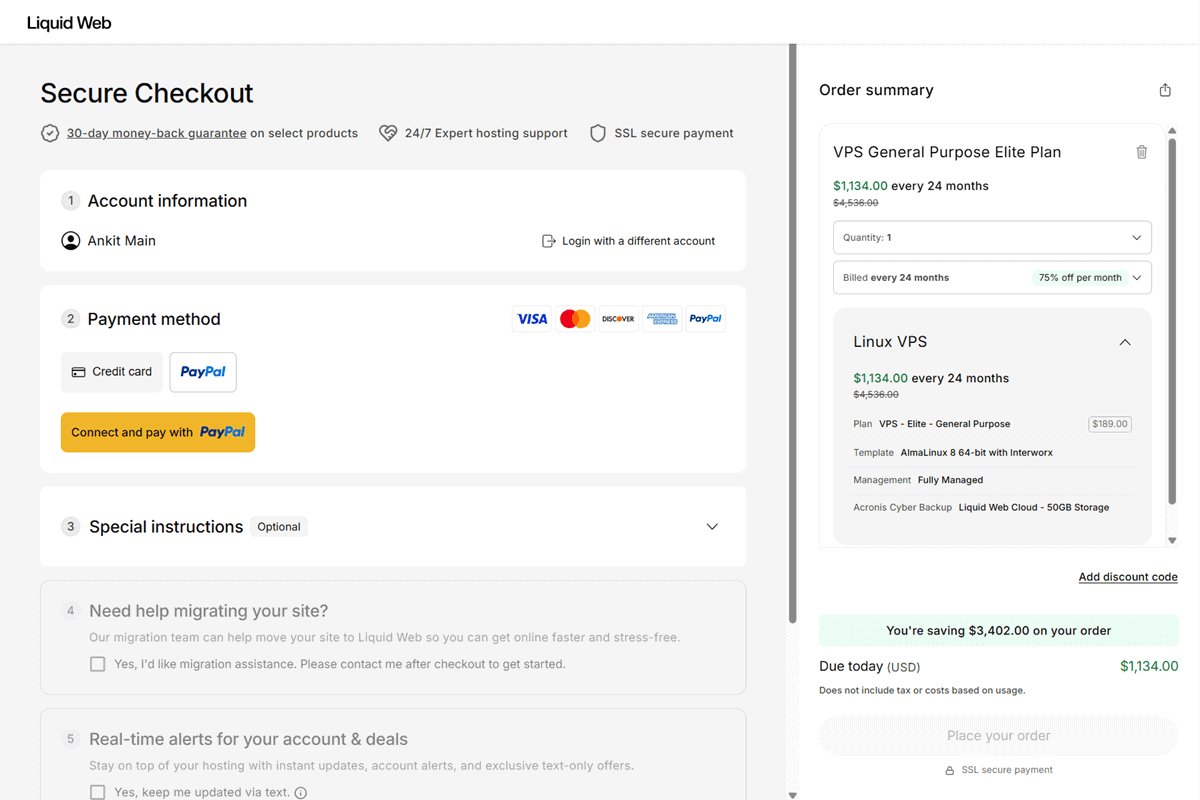The height and width of the screenshot is (800, 1200).
Task: Click the PayPal icon in payment methods row
Action: 705,318
